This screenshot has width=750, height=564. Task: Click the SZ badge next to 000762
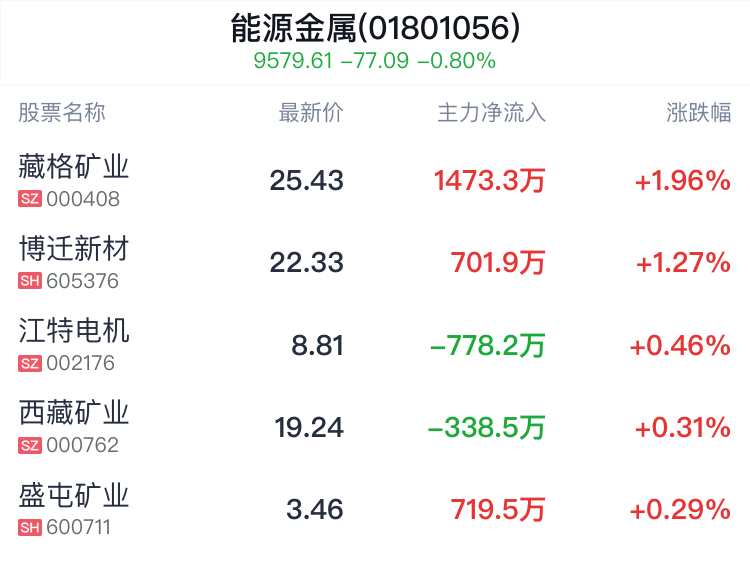tap(30, 445)
